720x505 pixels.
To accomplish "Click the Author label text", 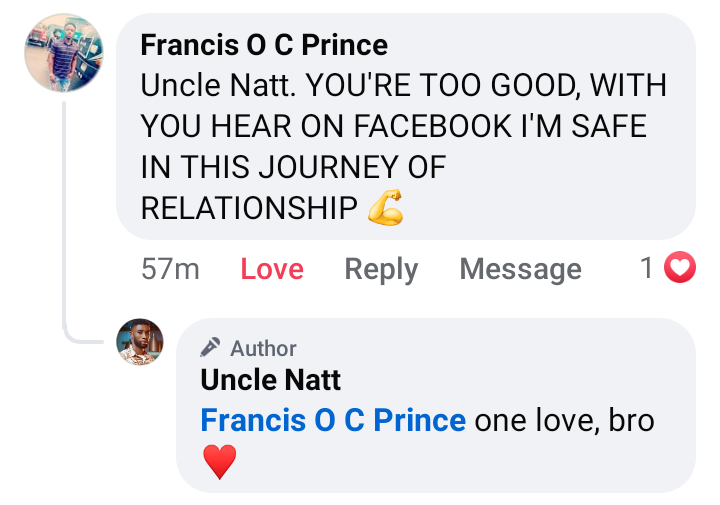I will [263, 348].
